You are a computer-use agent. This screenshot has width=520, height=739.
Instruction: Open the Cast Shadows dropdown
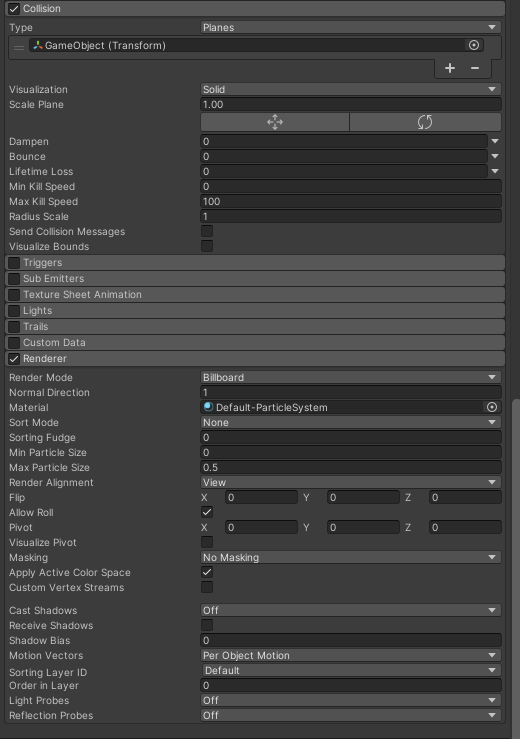[351, 610]
